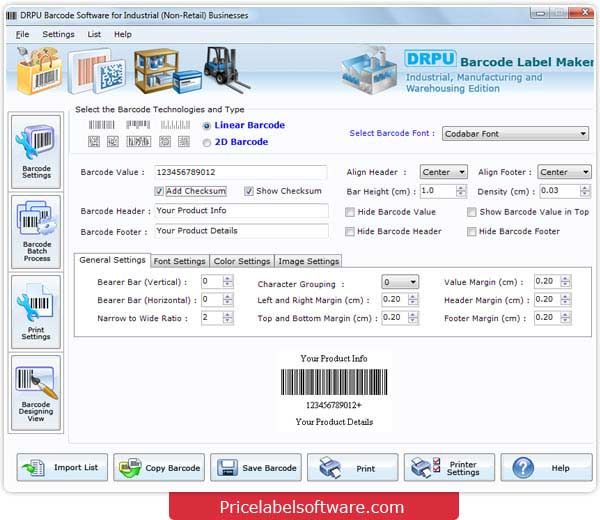Open the Align Footer dropdown
Viewport: 600px width, 520px height.
click(x=564, y=172)
